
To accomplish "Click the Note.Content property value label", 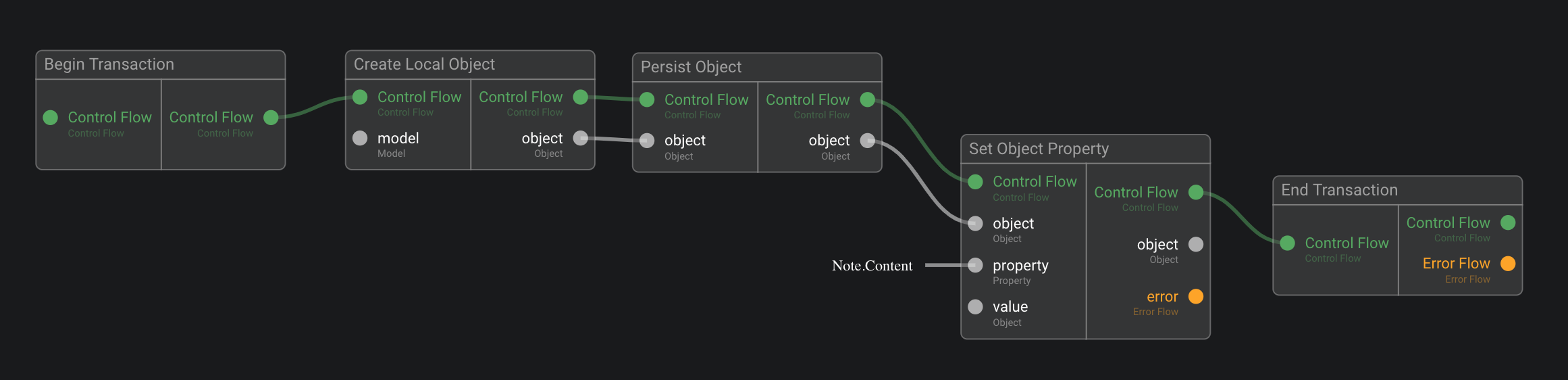I will pos(872,266).
